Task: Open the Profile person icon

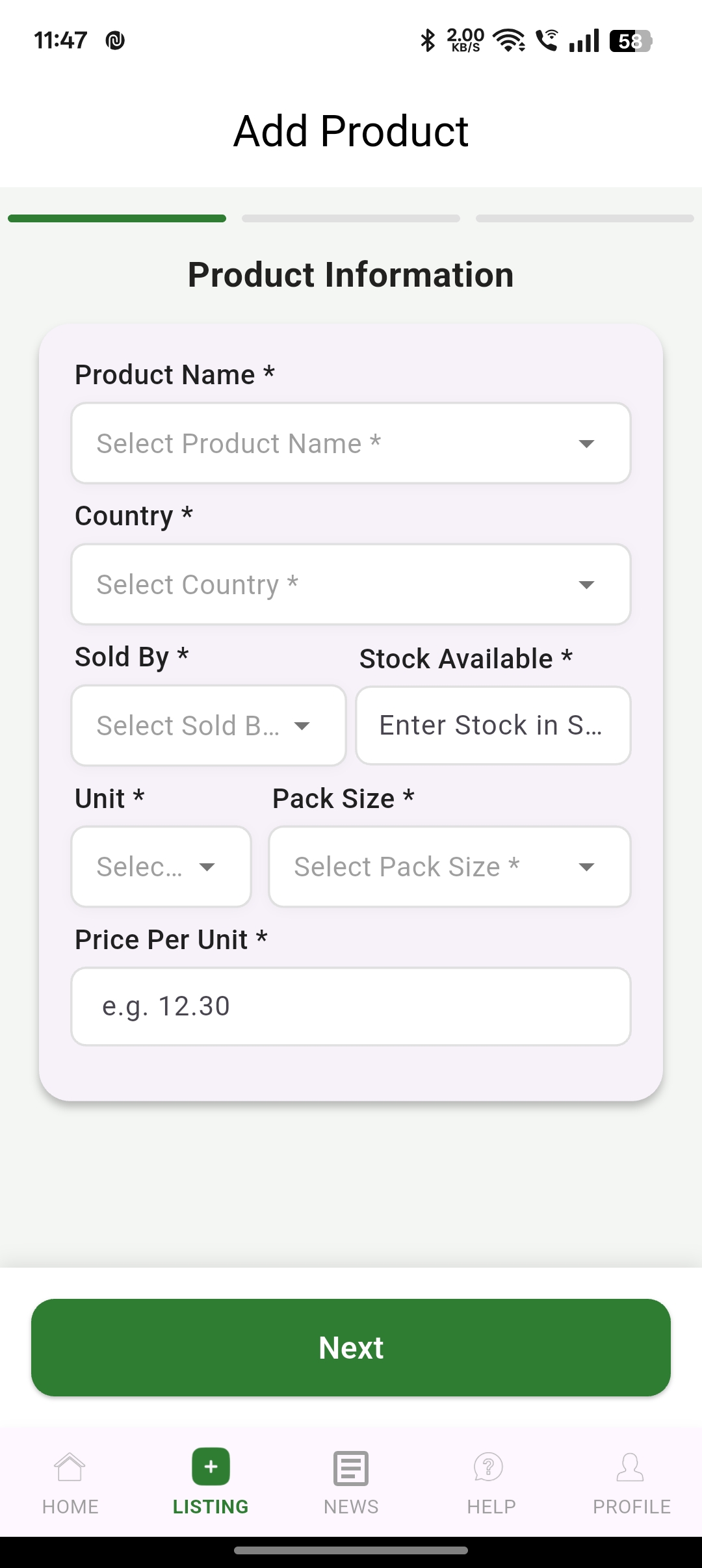Action: pos(630,1467)
